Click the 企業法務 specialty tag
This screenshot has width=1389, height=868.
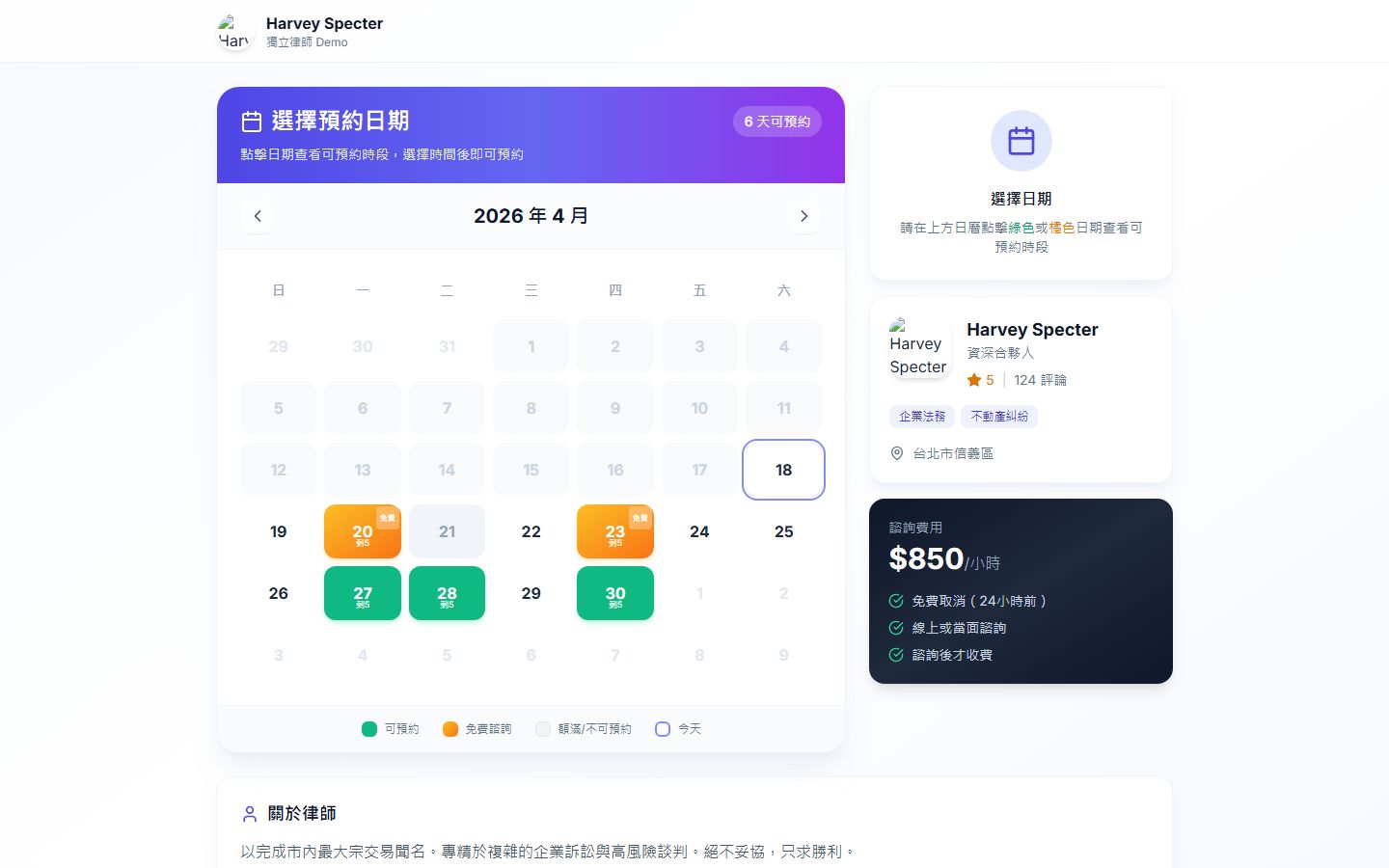[x=922, y=417]
